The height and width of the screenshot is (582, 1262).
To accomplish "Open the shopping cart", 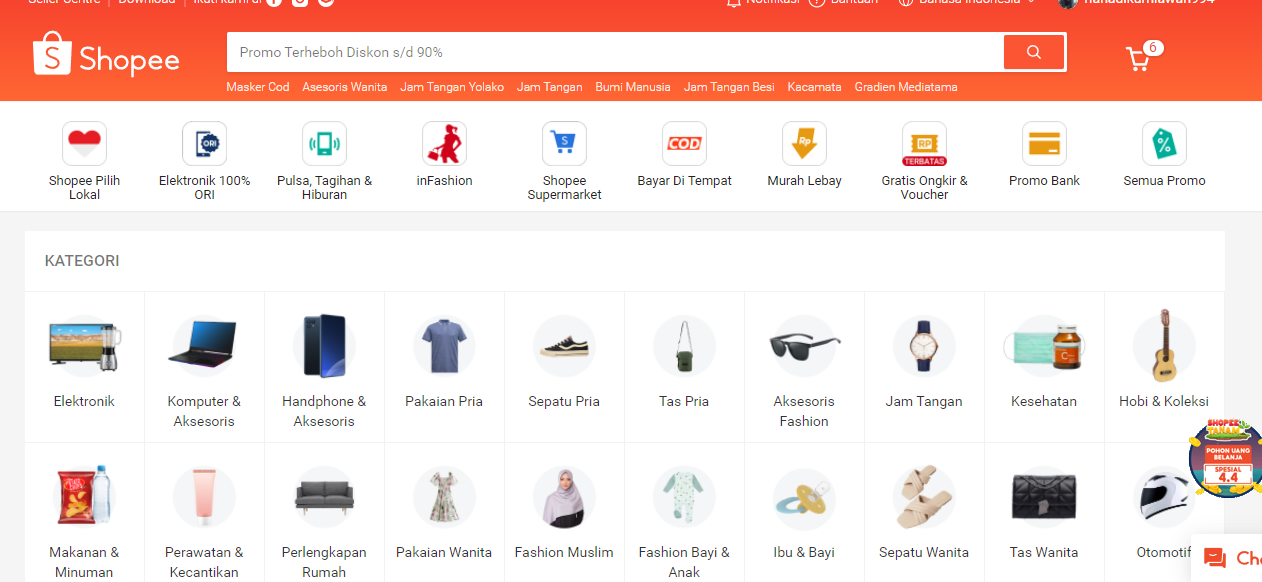I will 1139,58.
